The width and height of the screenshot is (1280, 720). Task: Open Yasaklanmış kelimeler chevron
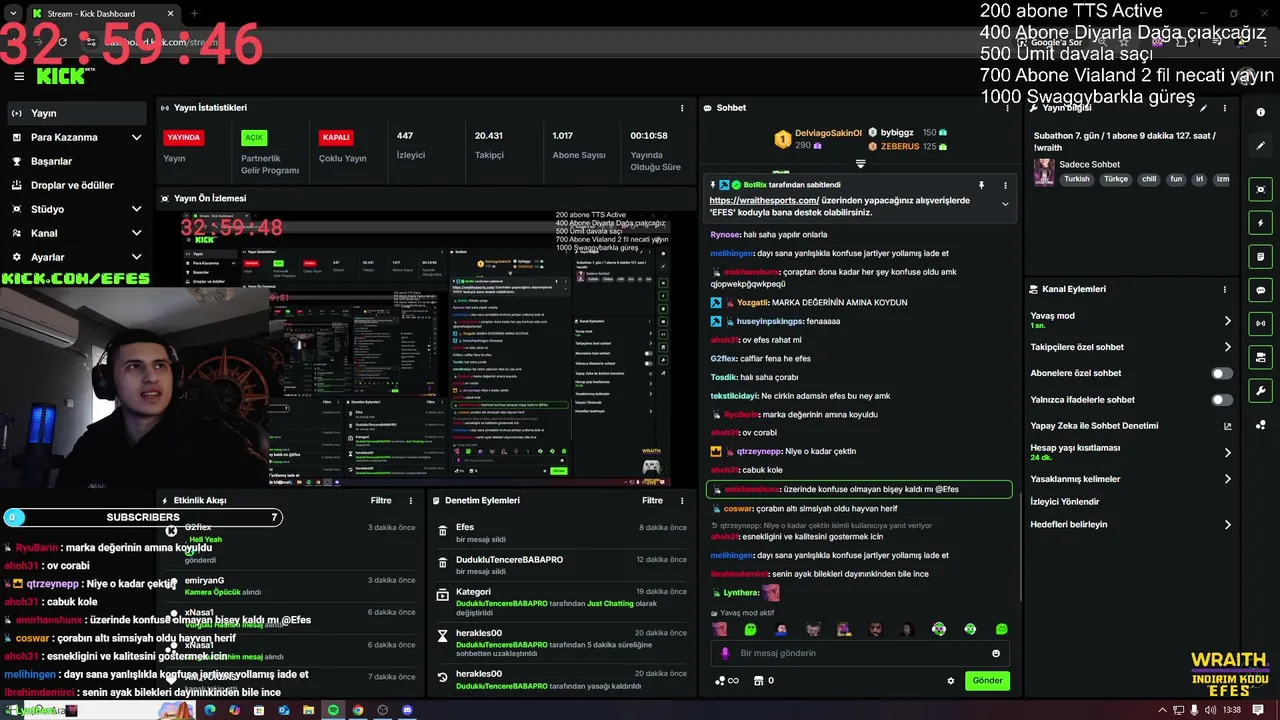click(1227, 479)
